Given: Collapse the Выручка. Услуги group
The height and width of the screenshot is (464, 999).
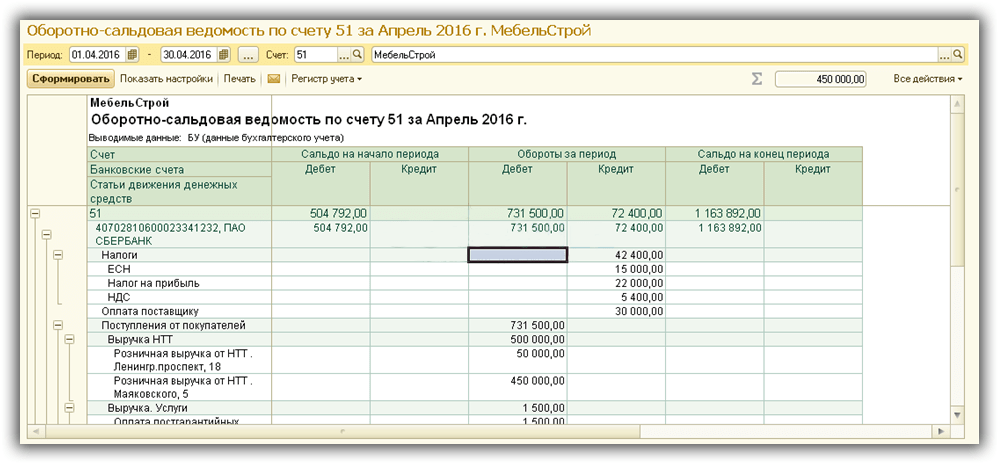Looking at the screenshot, I should (68, 408).
